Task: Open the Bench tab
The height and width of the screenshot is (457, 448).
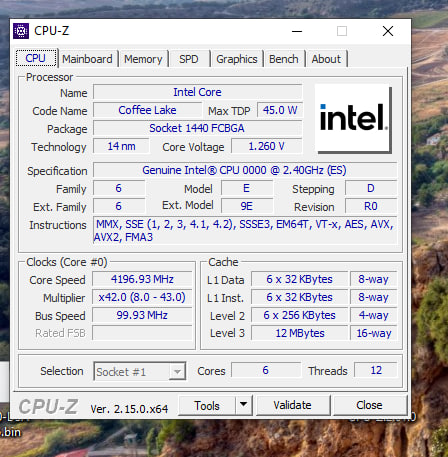Action: 284,59
